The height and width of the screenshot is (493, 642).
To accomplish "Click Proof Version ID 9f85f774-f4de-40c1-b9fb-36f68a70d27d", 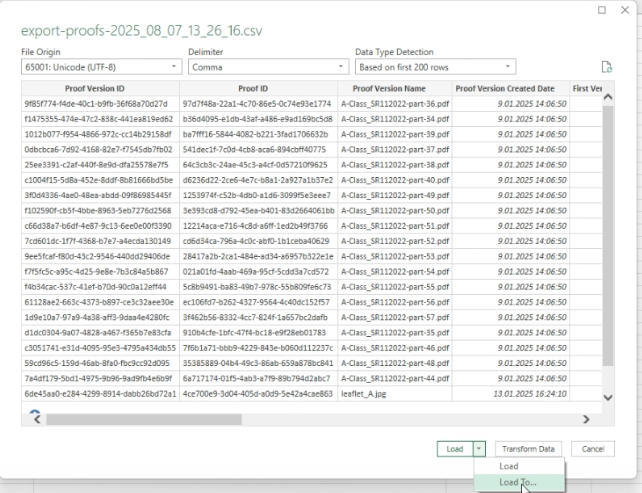I will coord(100,104).
